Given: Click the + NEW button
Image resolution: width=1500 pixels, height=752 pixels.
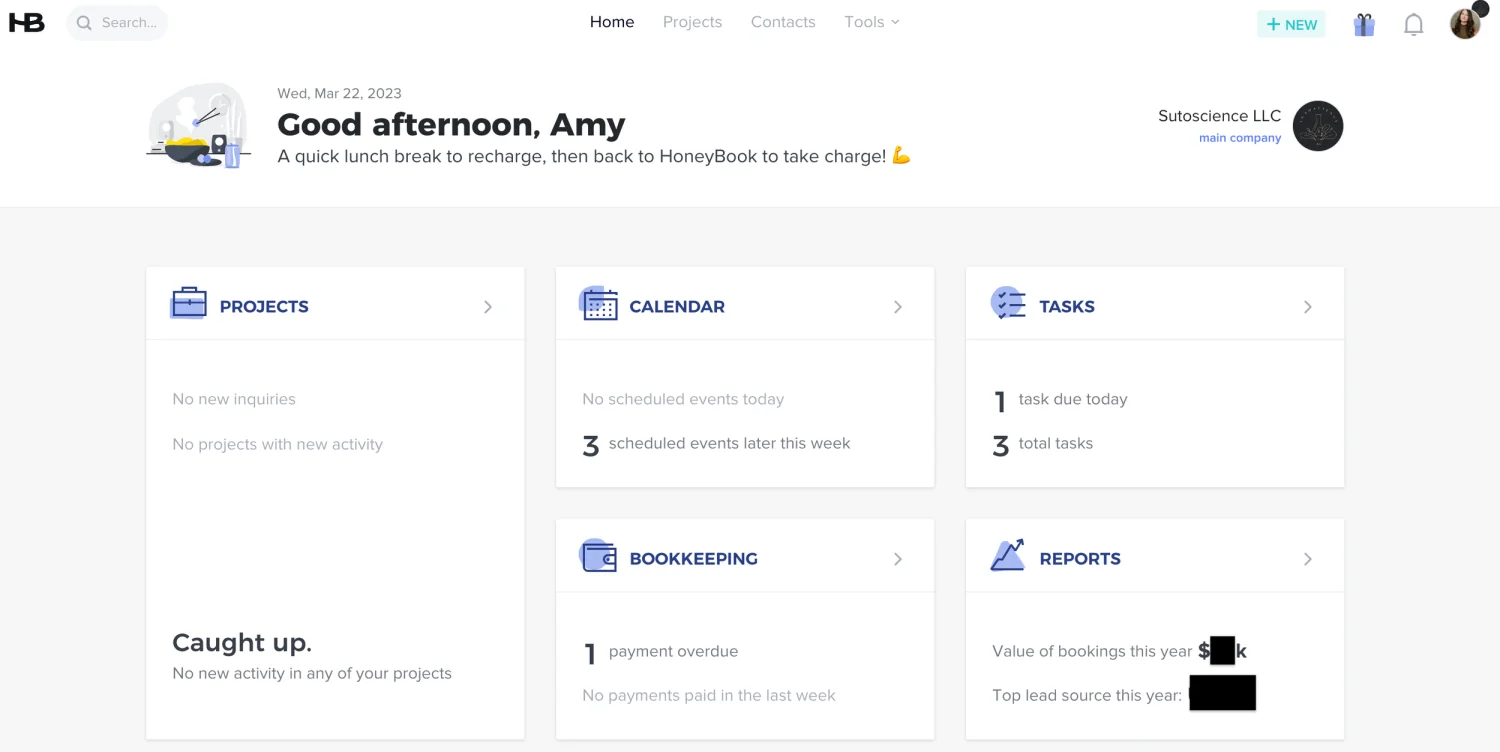Looking at the screenshot, I should coord(1291,24).
